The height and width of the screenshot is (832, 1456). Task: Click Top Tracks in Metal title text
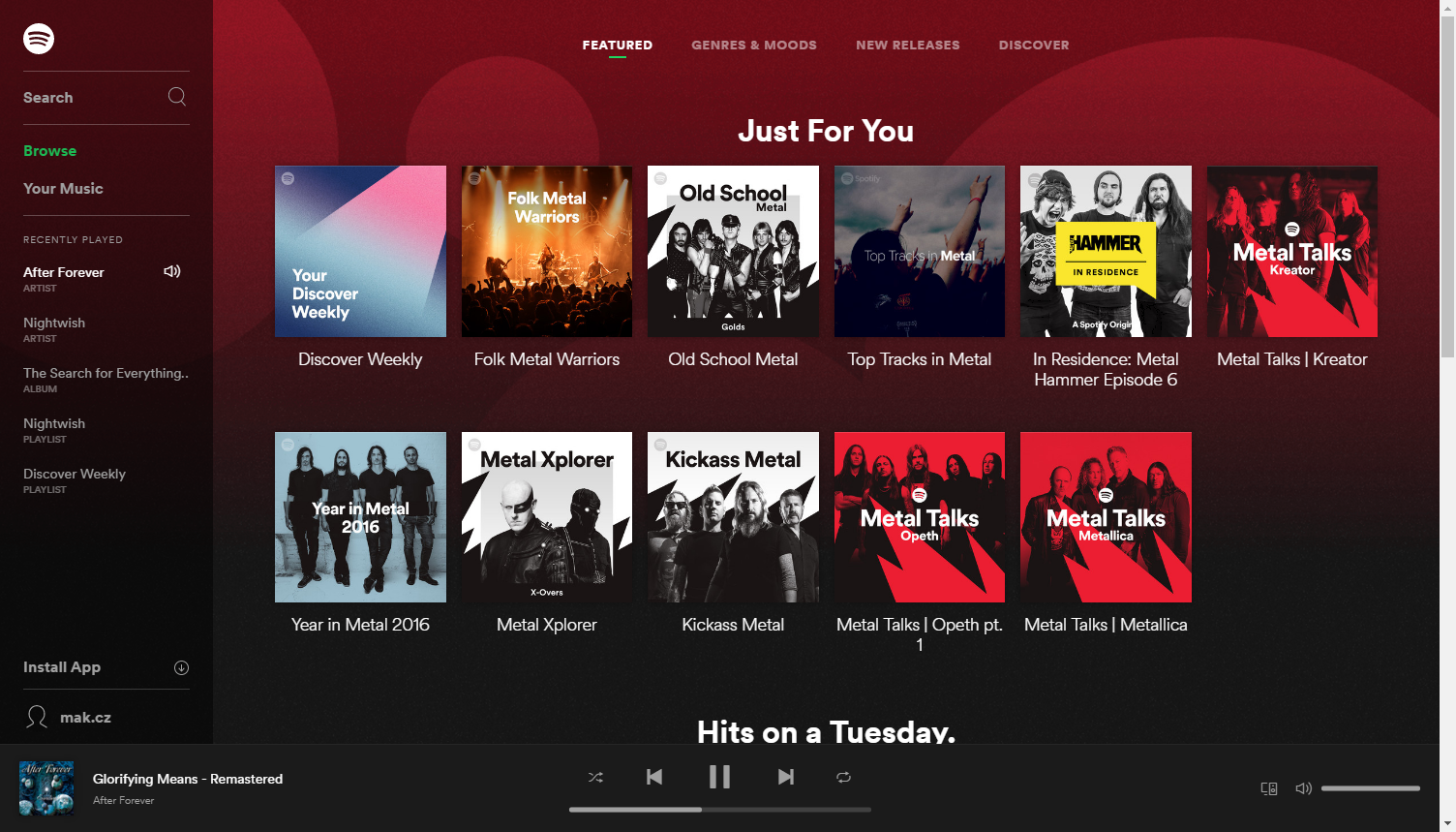coord(920,359)
